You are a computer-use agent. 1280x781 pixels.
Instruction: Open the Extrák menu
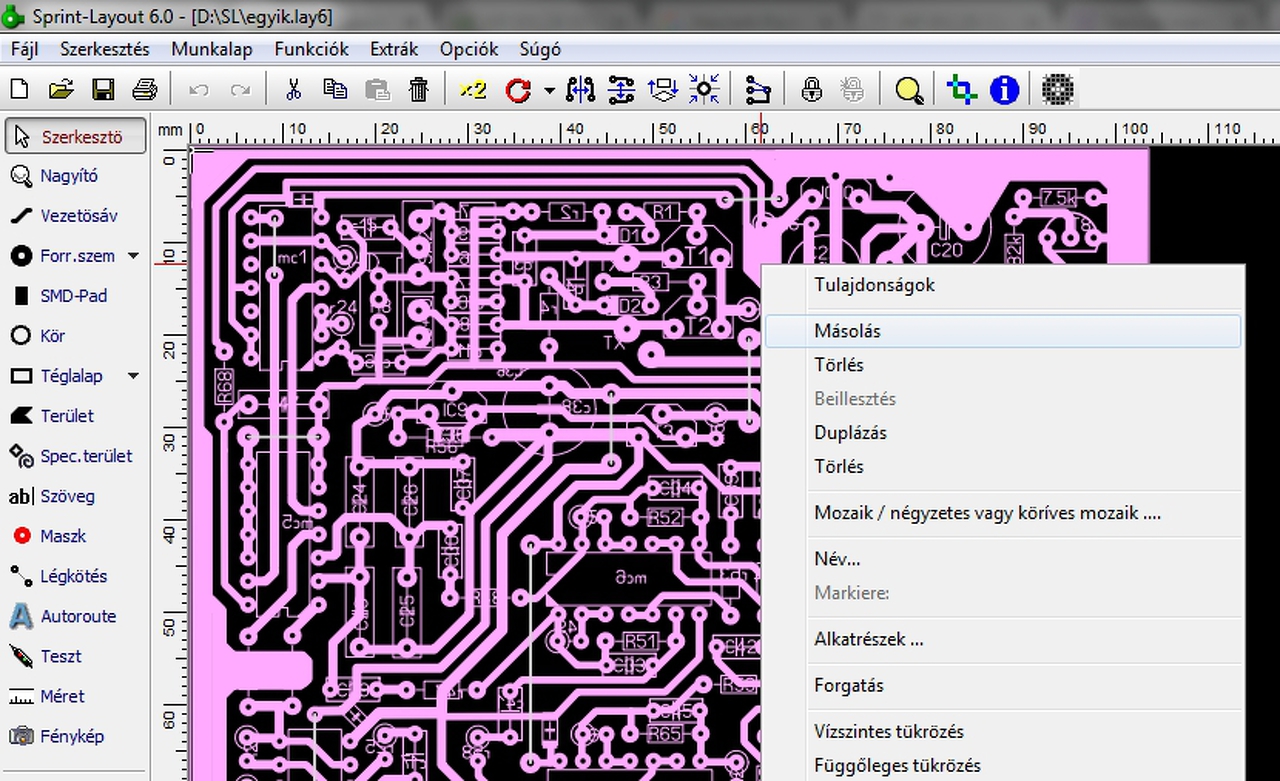pyautogui.click(x=394, y=49)
